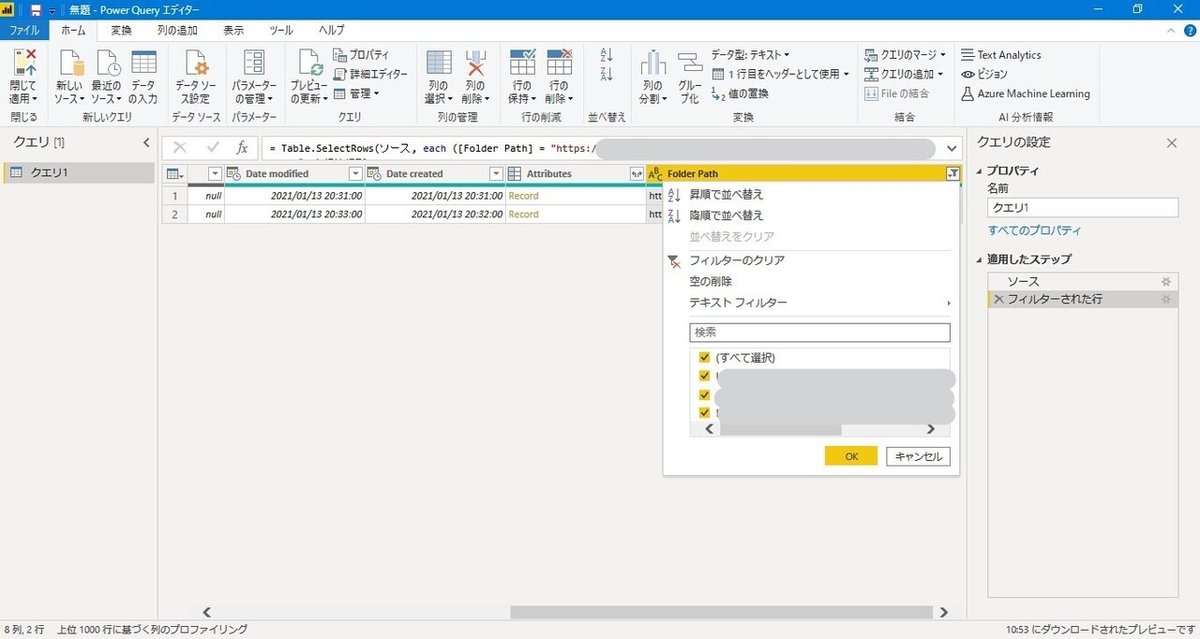Select 昇順で並べ替え (Sort Ascending) menu item

pos(726,194)
